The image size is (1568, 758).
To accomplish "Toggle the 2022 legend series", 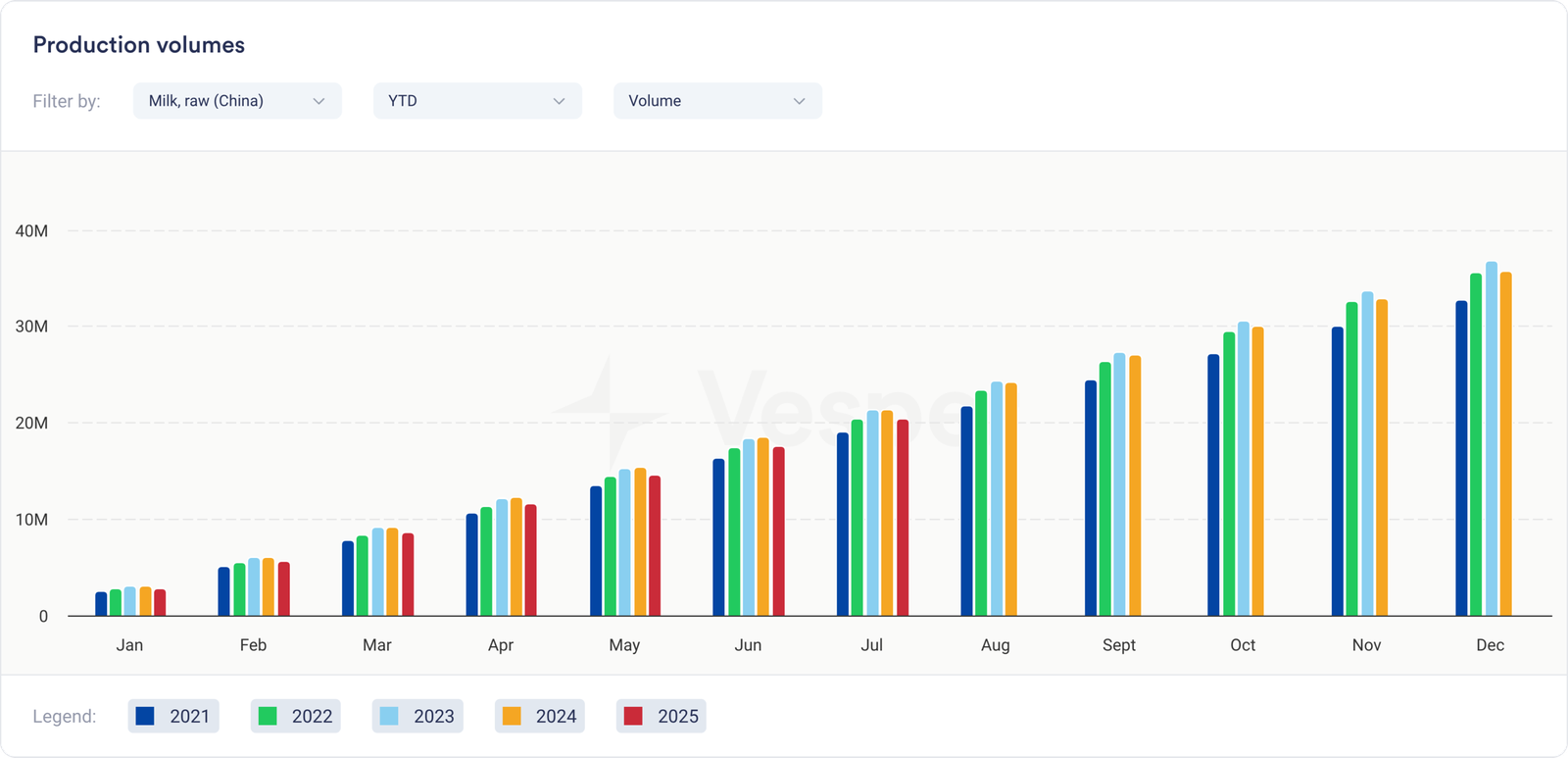I will pos(296,716).
